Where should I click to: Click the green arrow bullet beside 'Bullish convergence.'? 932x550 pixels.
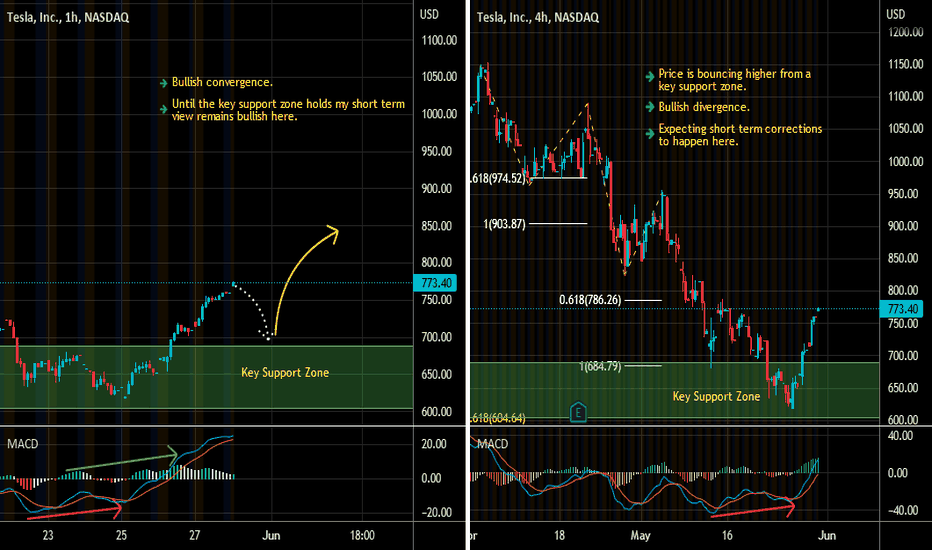(x=163, y=83)
